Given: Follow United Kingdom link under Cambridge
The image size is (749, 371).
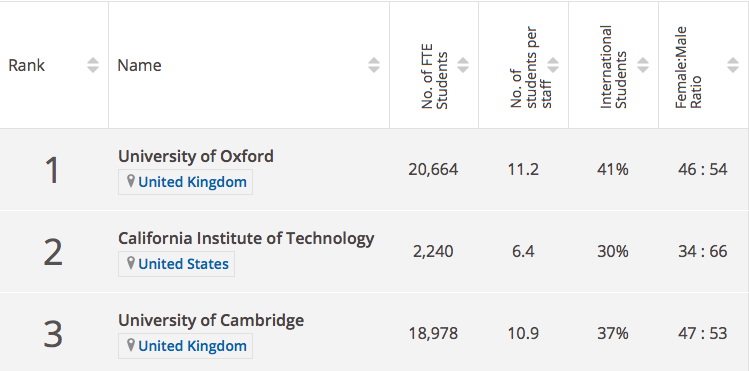Looking at the screenshot, I should click(x=193, y=346).
